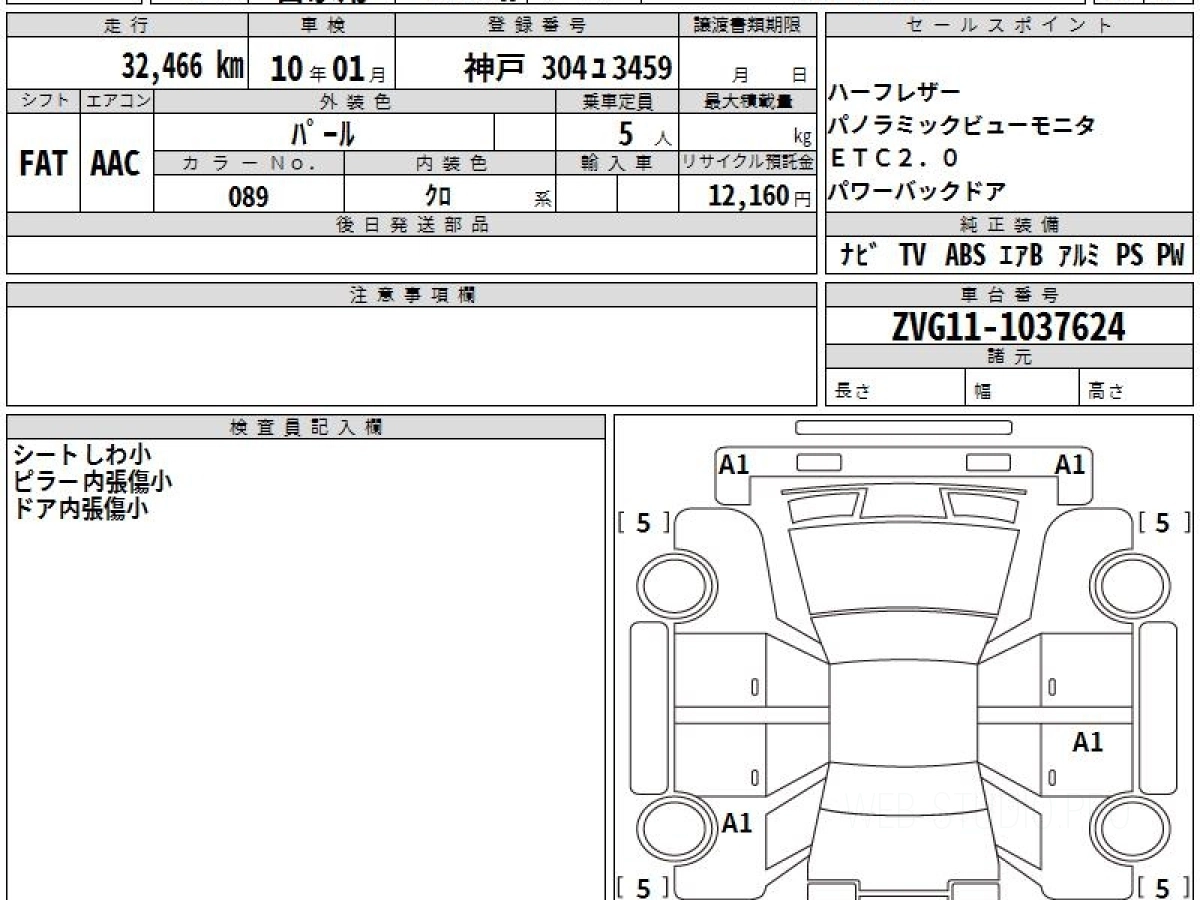Click the A1 mark on right-side door panel
This screenshot has height=900, width=1200.
pyautogui.click(x=1087, y=742)
